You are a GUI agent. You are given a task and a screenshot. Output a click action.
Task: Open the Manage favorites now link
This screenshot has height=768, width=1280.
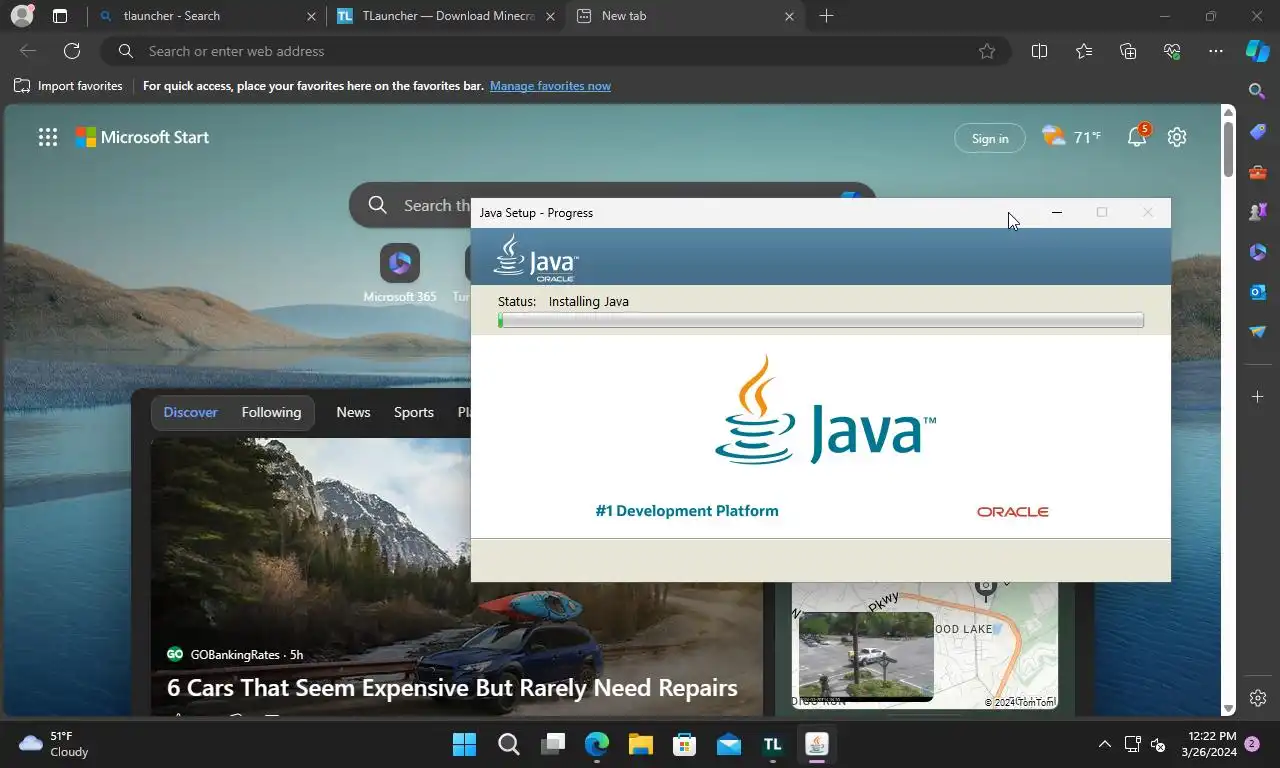coord(550,86)
